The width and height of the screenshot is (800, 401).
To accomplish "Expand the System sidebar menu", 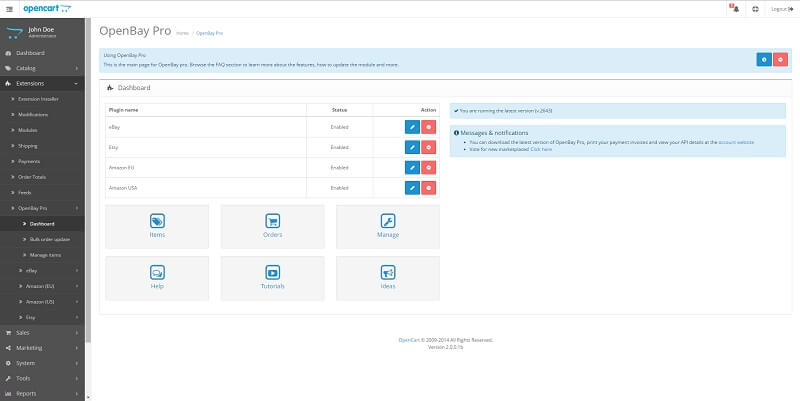I will click(x=42, y=363).
